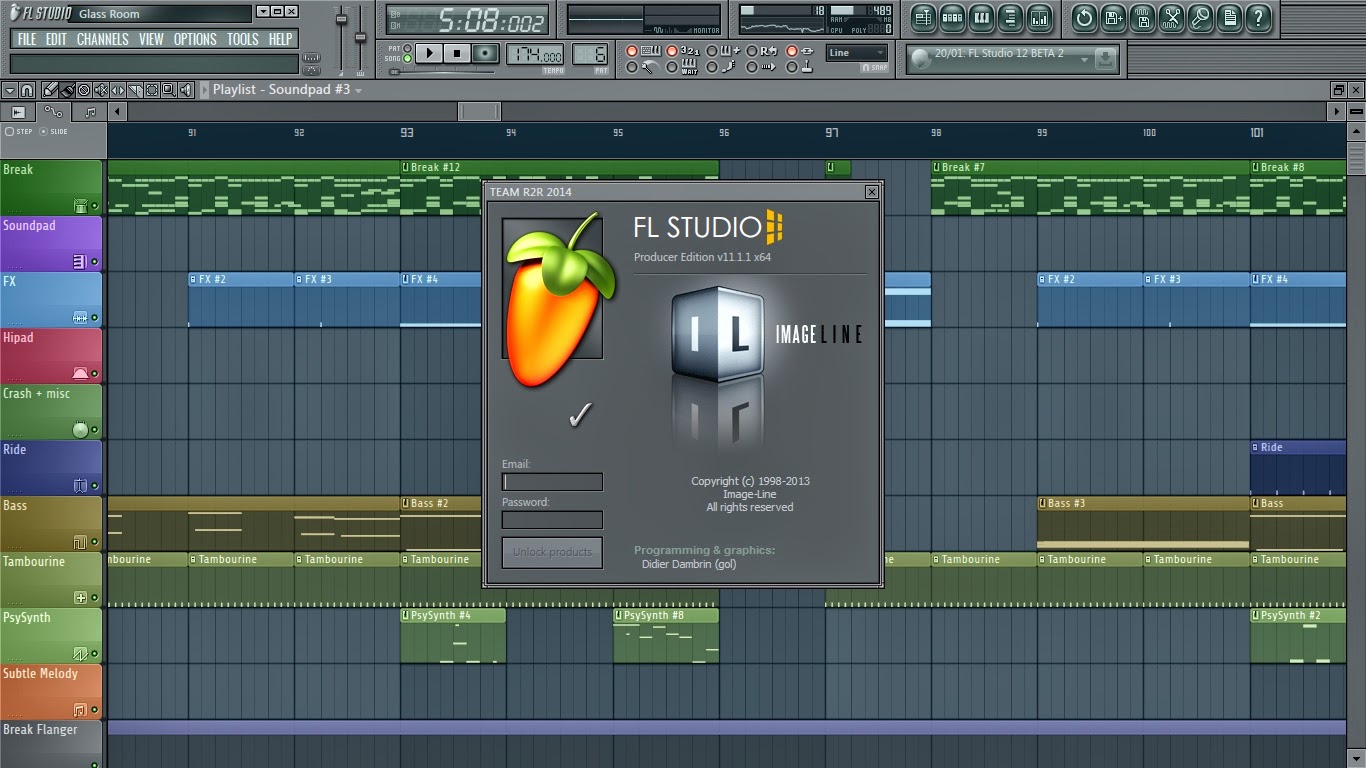The image size is (1366, 768).
Task: Mute the Soundpad track
Action: [x=95, y=262]
